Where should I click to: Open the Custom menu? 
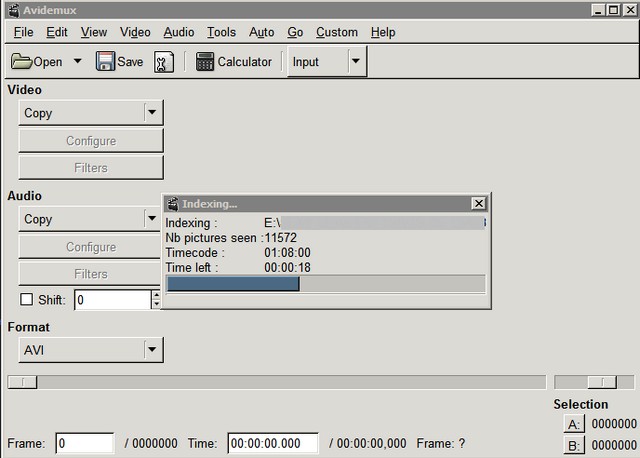pyautogui.click(x=337, y=32)
